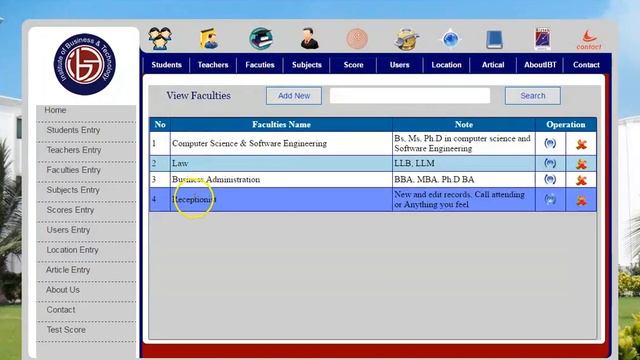Open the Students menu tab
640x360 pixels.
tap(166, 65)
